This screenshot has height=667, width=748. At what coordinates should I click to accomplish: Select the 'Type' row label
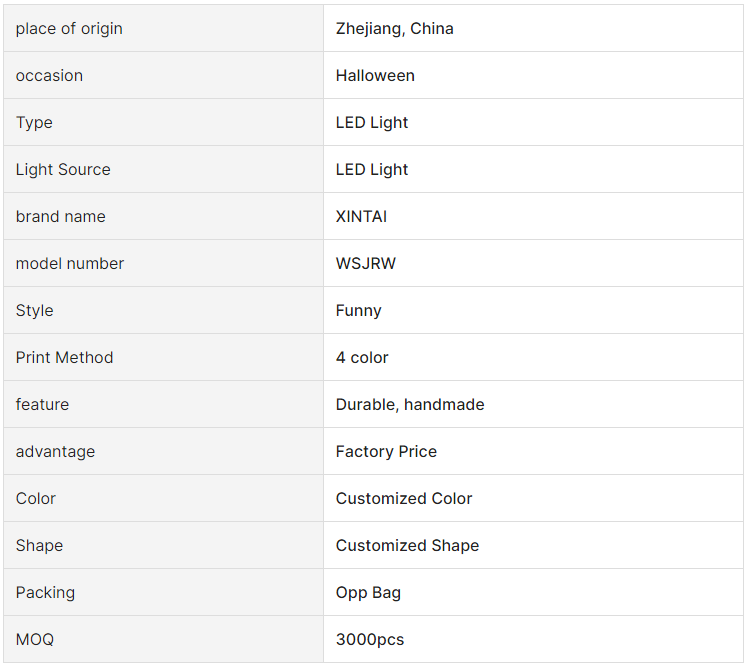click(34, 123)
